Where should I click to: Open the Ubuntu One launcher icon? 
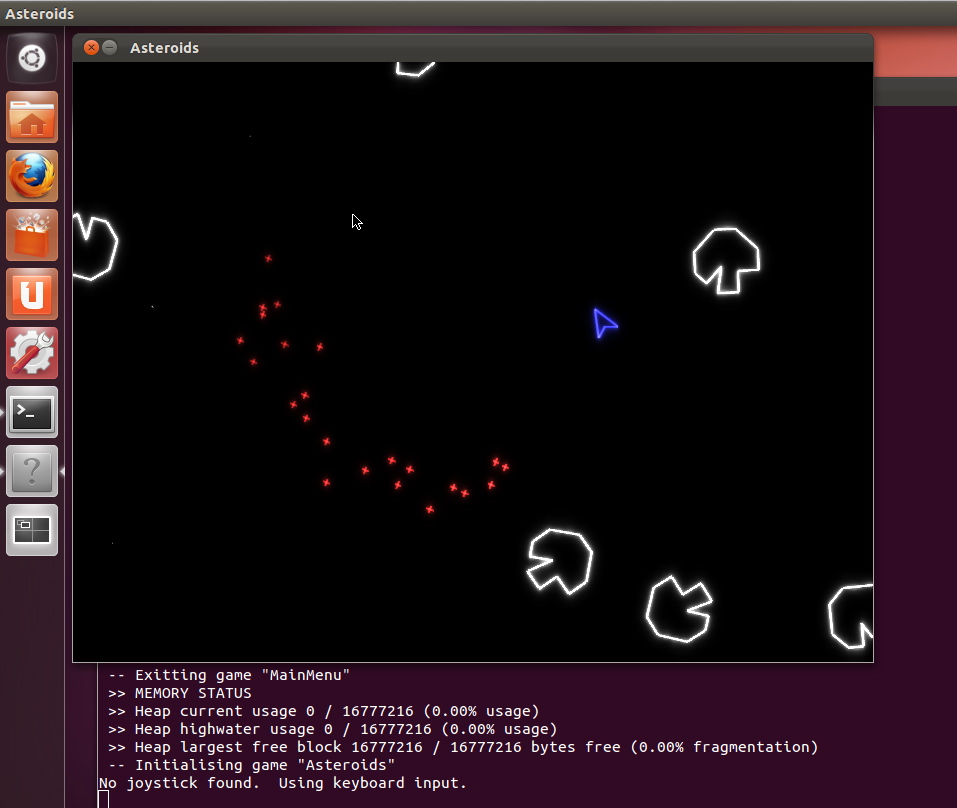click(x=32, y=294)
